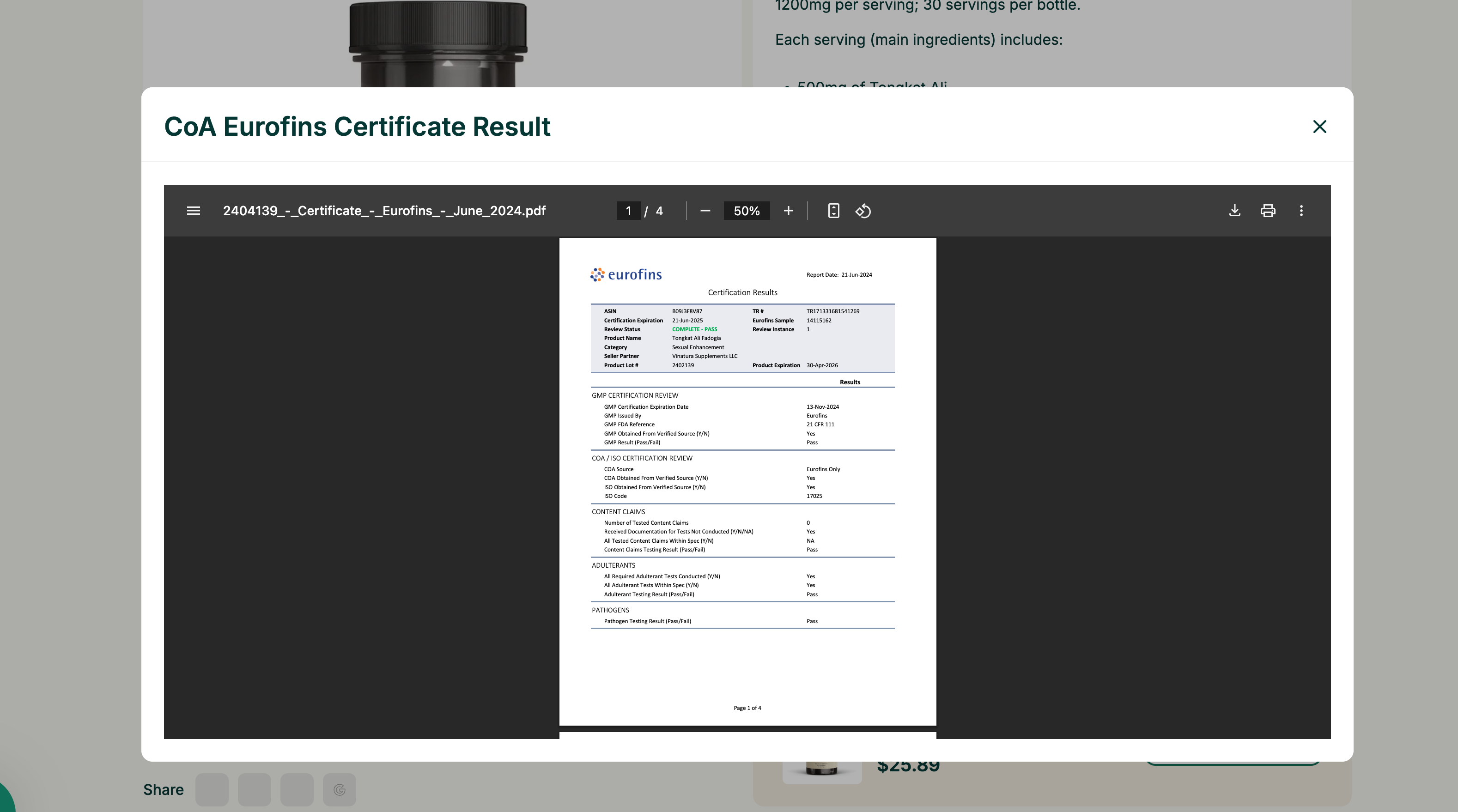Click the second share icon

255,789
